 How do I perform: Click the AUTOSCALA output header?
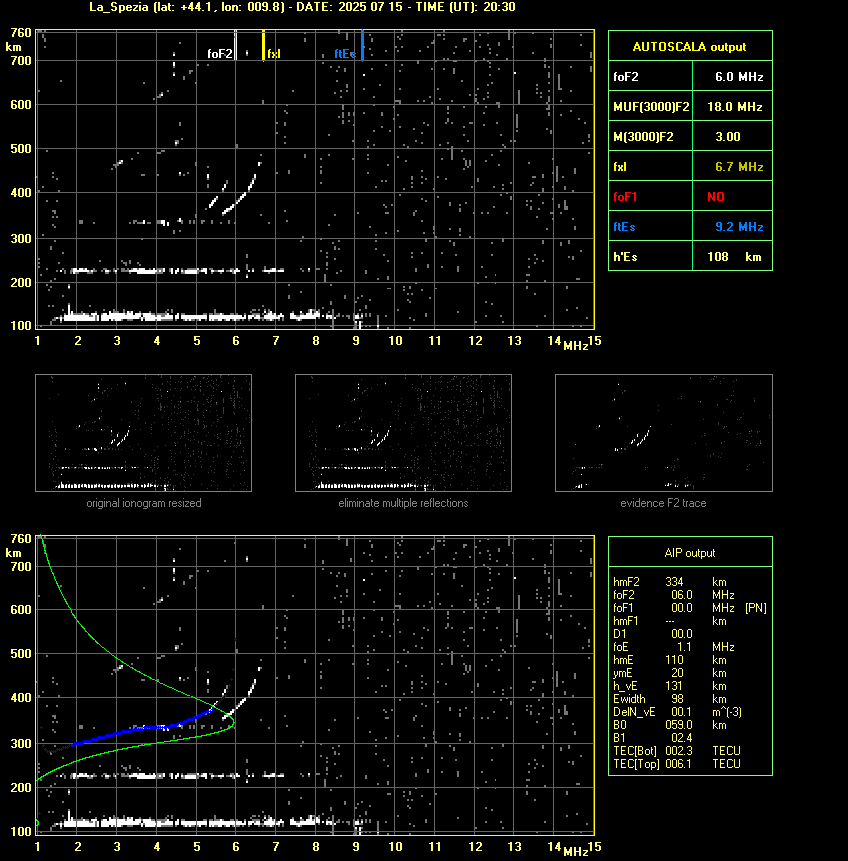tap(690, 47)
